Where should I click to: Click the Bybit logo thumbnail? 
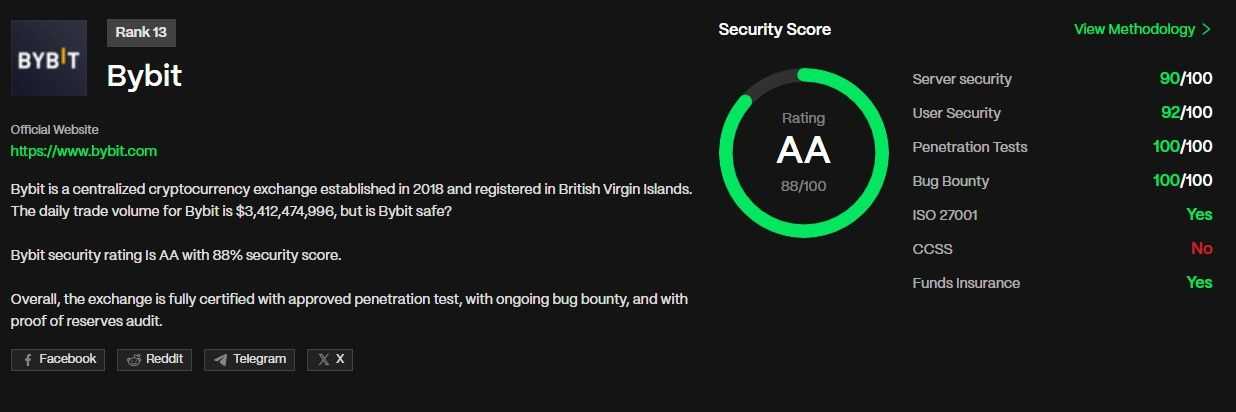coord(49,58)
